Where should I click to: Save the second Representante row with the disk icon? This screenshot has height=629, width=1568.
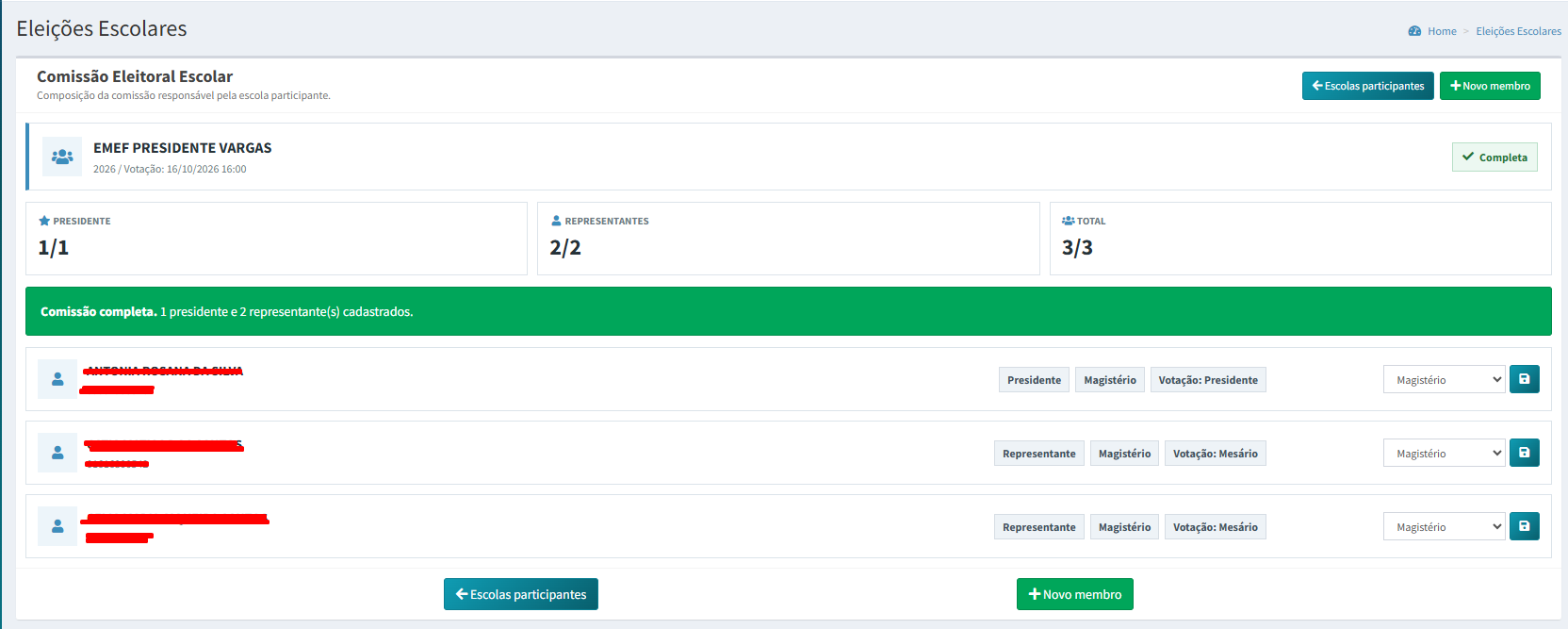(x=1525, y=526)
